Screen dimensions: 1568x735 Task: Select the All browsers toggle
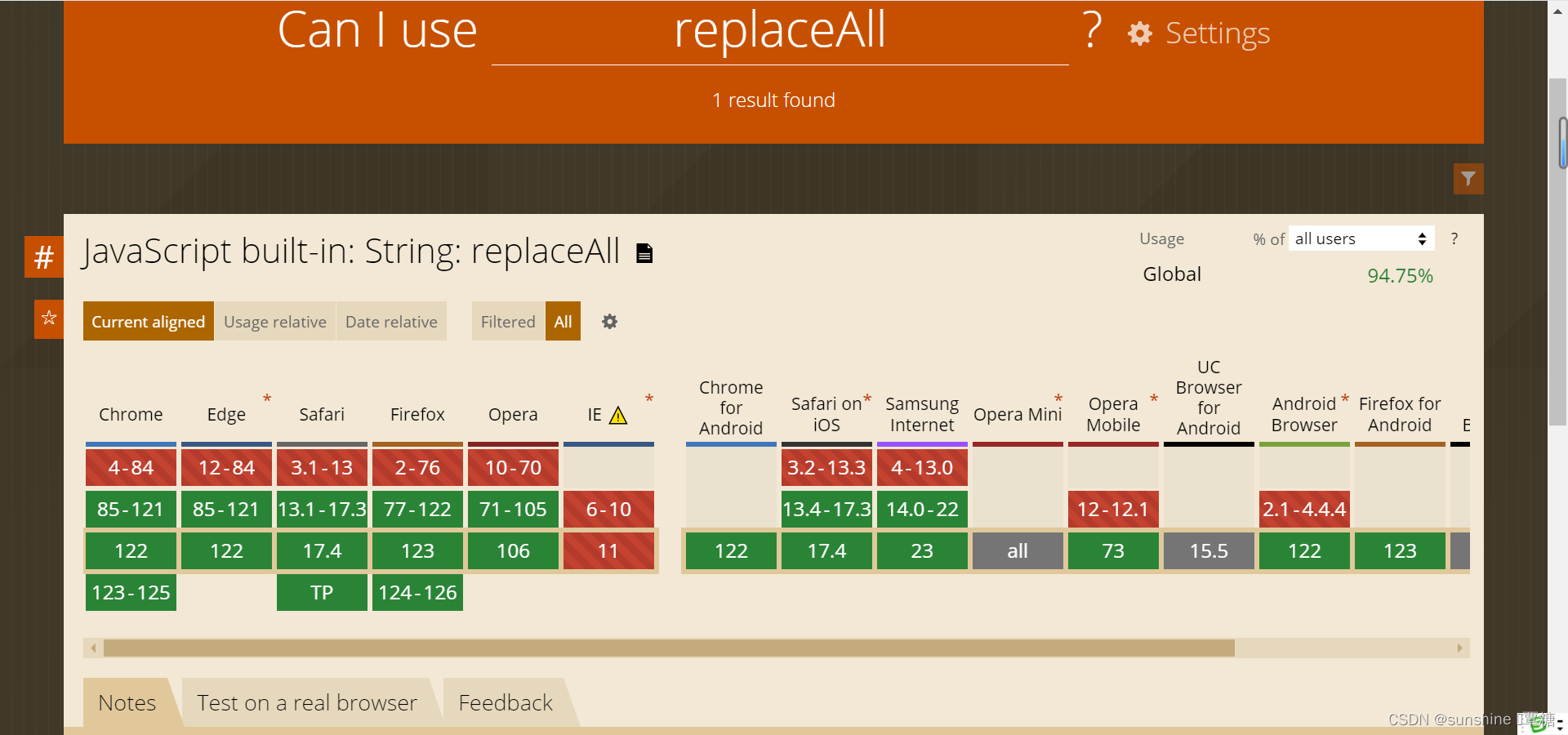[563, 322]
